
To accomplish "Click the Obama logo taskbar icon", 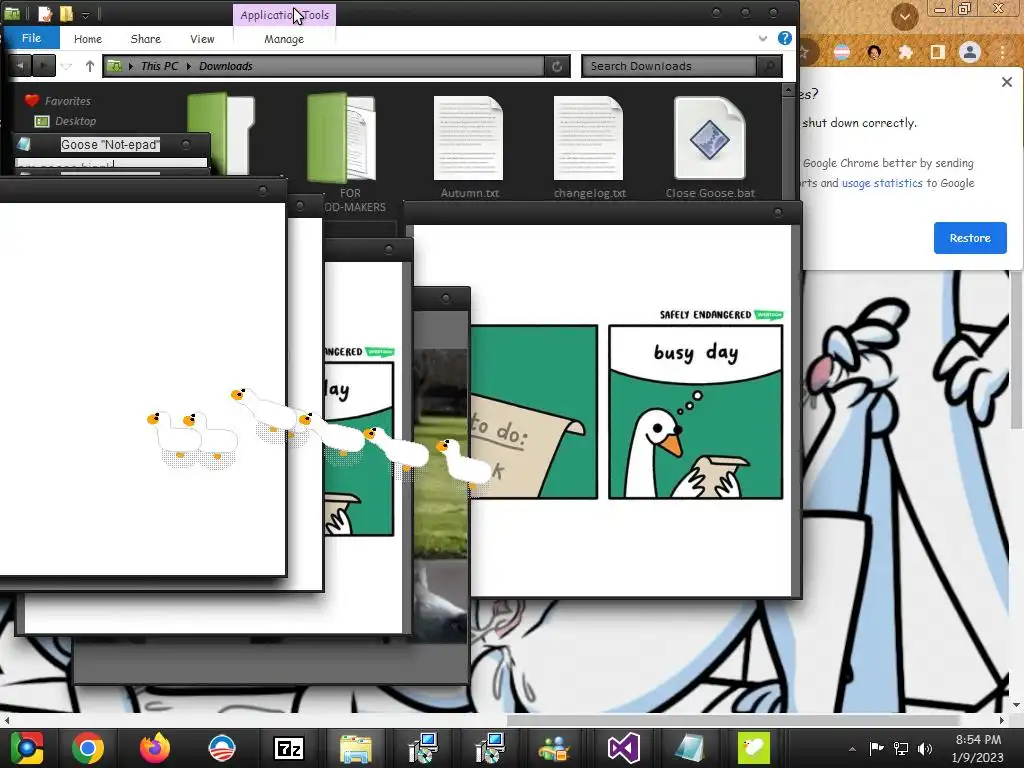I will point(222,748).
